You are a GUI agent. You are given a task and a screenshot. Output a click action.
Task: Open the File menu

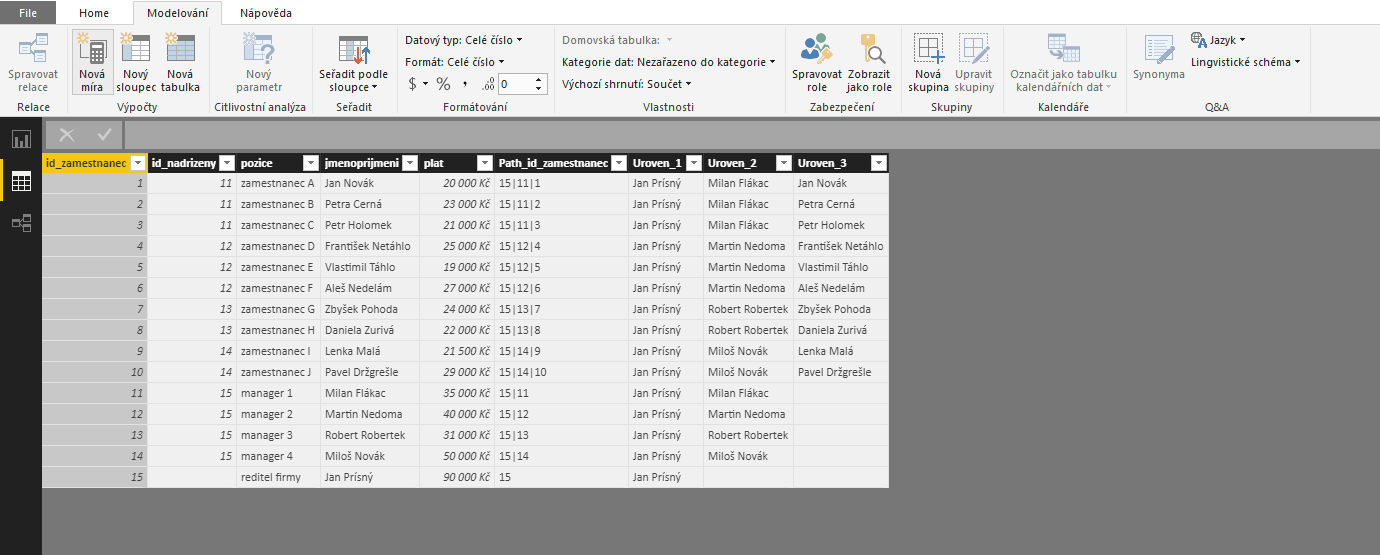click(28, 13)
